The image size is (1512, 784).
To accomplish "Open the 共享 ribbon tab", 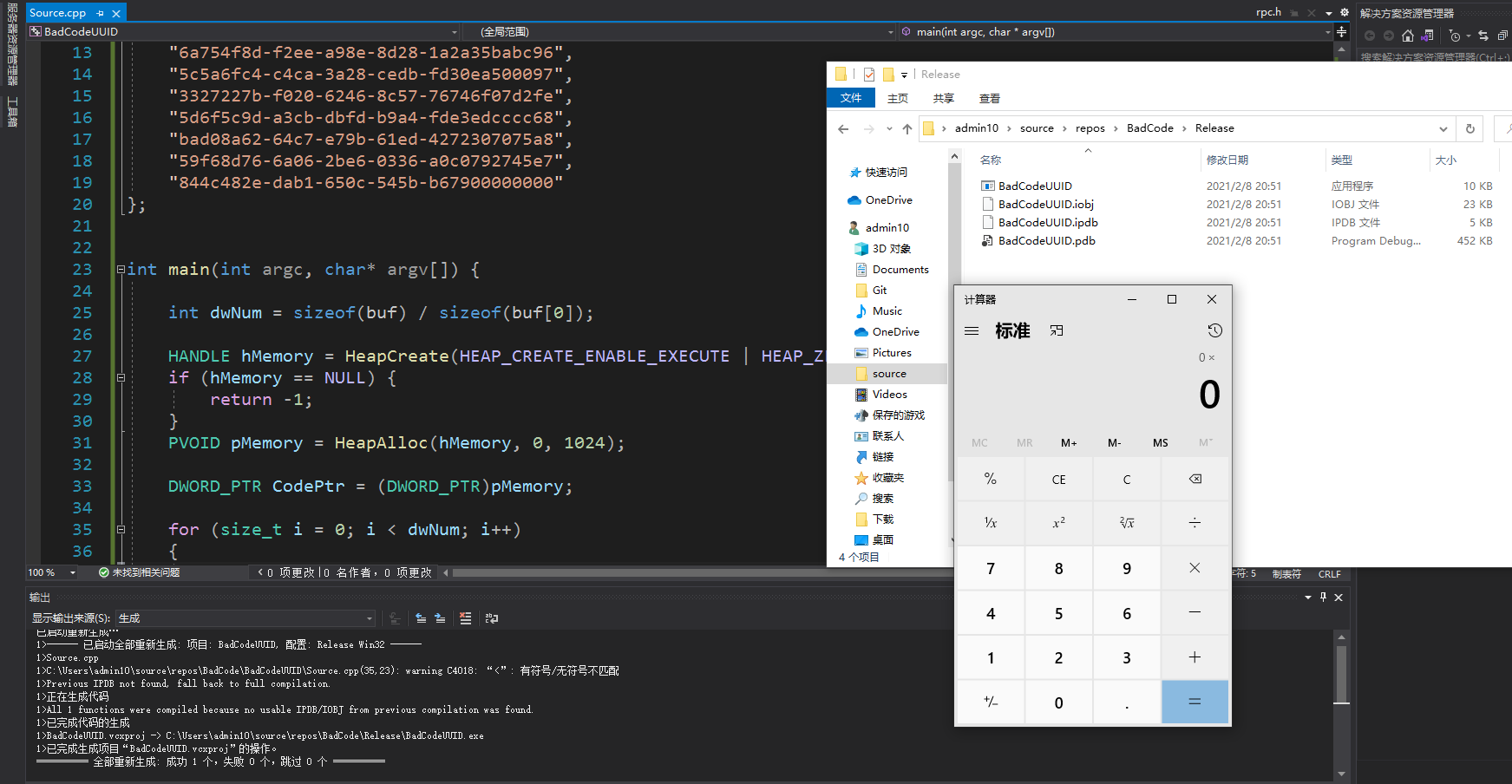I will (944, 98).
